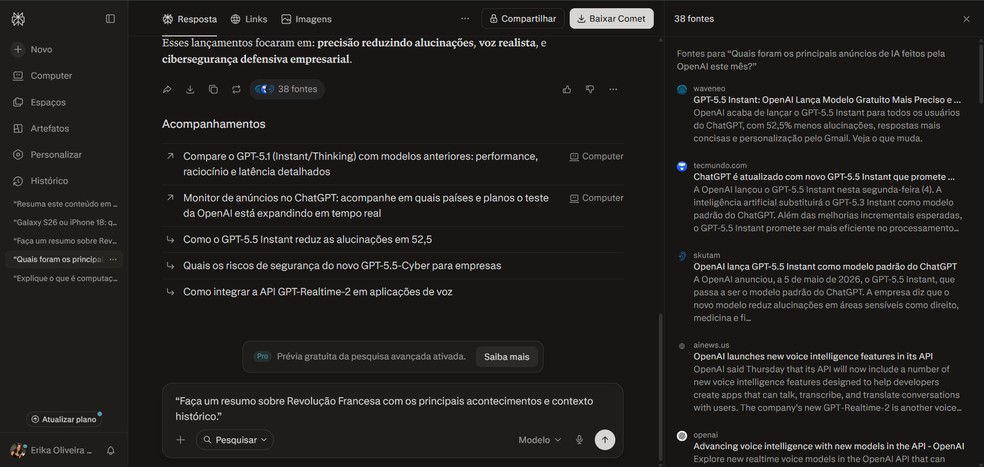
Task: Open Histórico in the sidebar
Action: pyautogui.click(x=41, y=181)
